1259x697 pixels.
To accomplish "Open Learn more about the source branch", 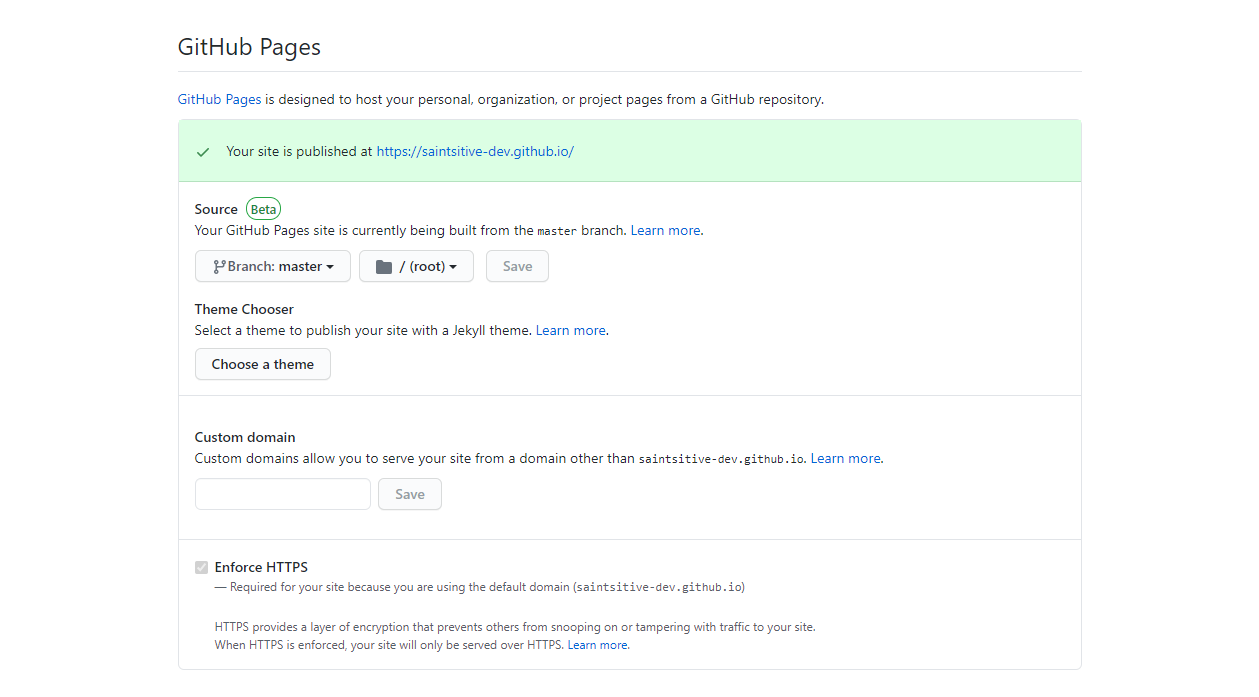I will point(665,230).
